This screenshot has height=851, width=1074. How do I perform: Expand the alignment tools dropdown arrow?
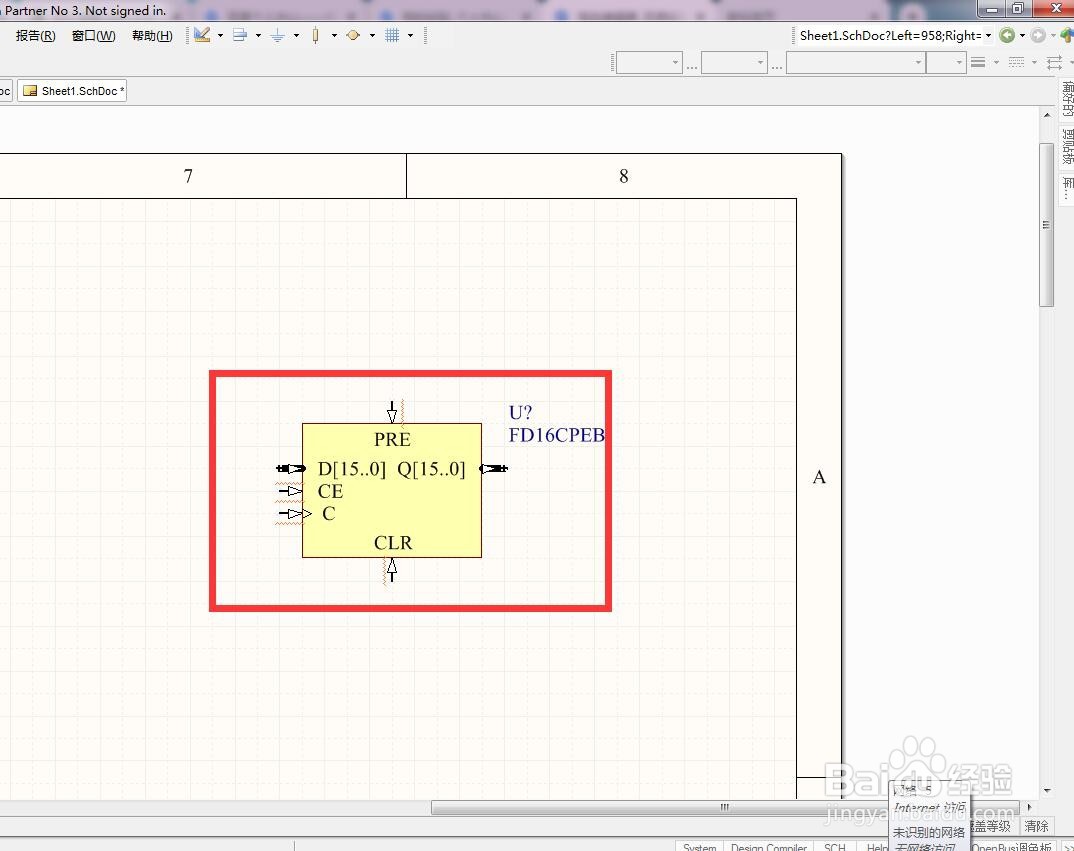point(258,36)
